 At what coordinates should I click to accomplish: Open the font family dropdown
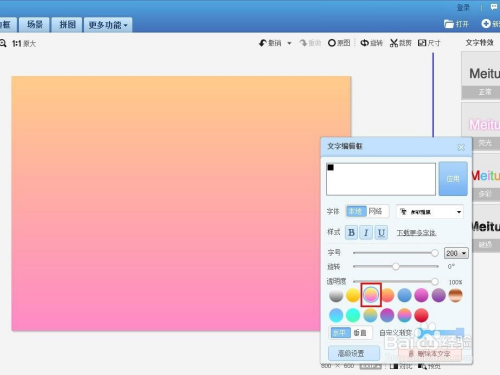tap(430, 212)
